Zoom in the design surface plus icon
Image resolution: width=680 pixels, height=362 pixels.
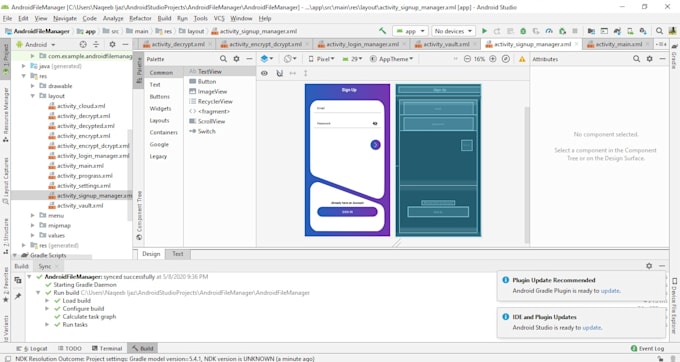click(493, 59)
